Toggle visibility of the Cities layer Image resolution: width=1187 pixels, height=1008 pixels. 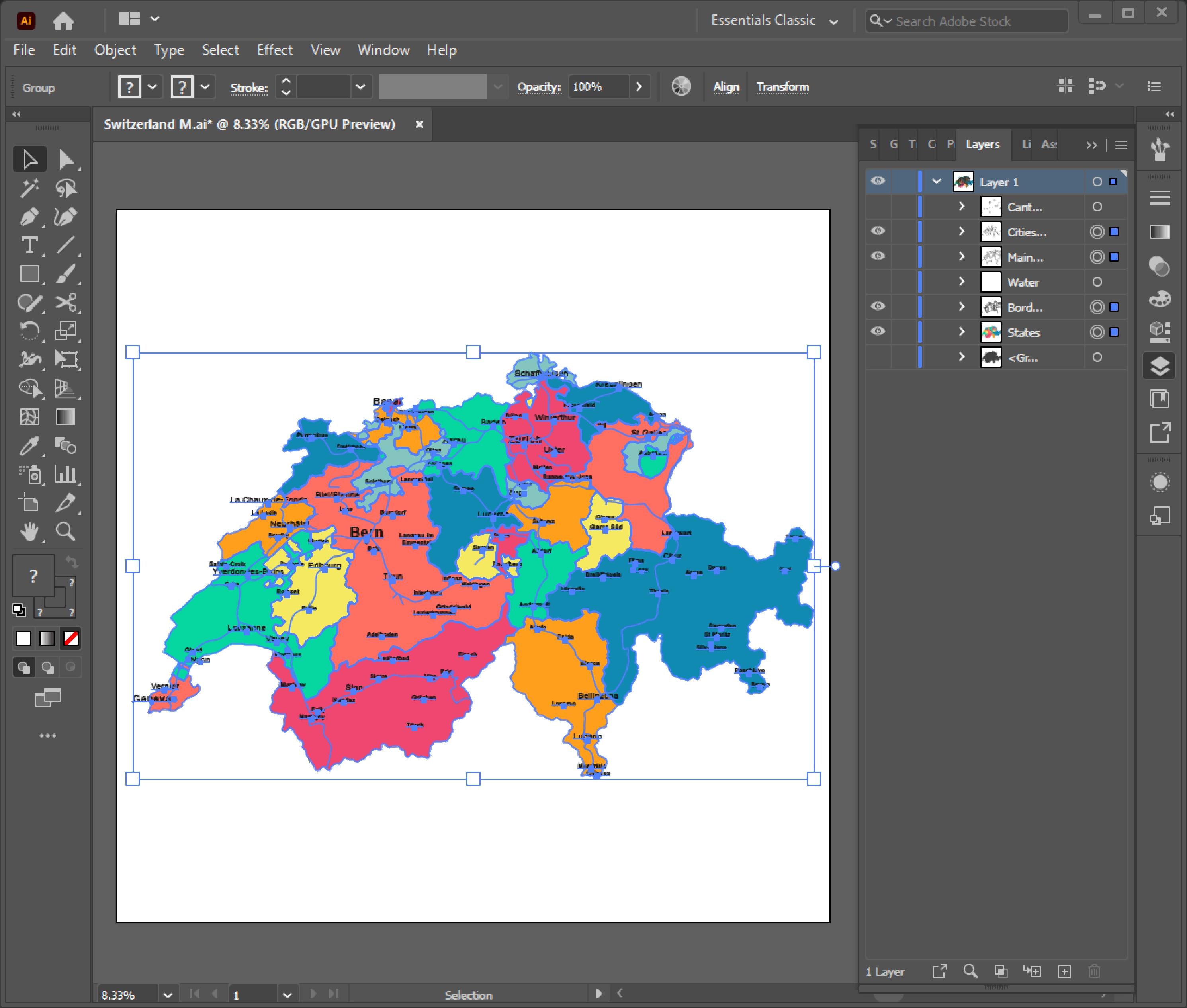(878, 231)
